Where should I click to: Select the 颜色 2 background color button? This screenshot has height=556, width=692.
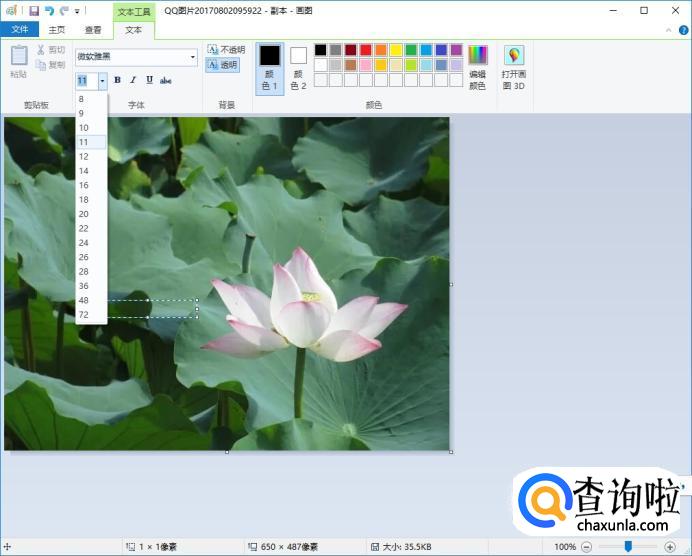(x=298, y=68)
